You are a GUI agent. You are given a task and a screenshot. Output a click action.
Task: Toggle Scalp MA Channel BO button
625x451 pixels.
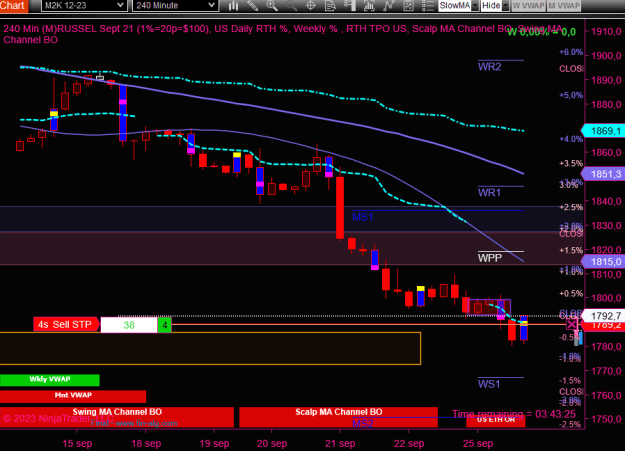[338, 417]
